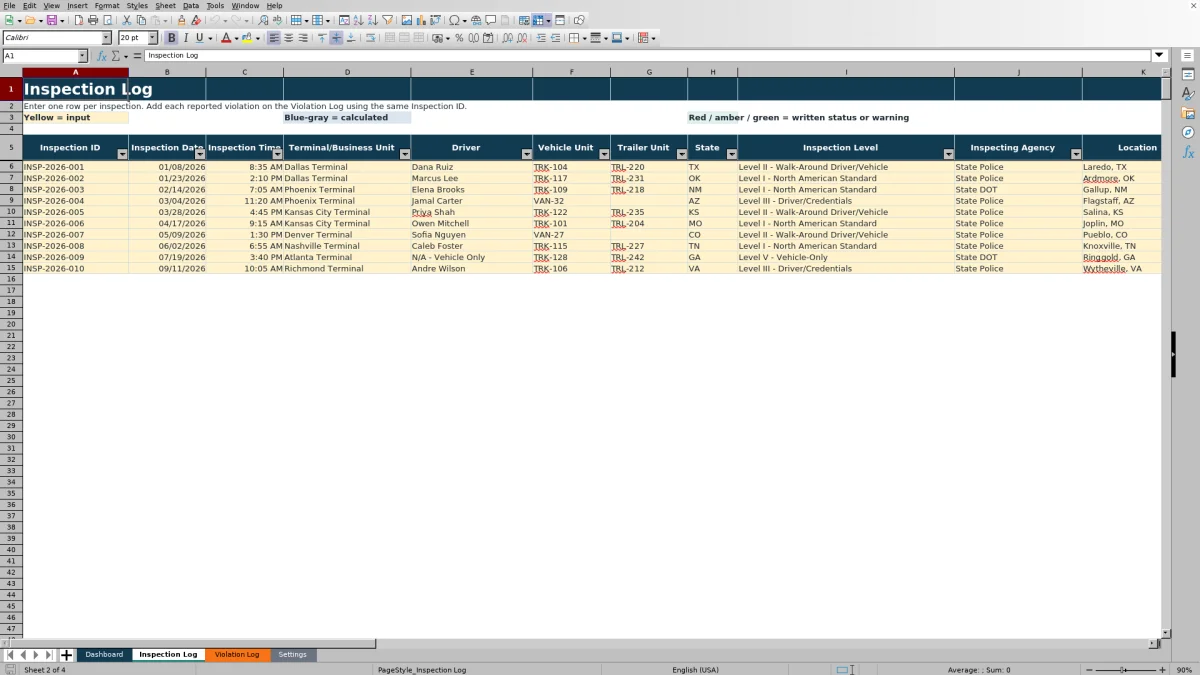Open Inspection Level filter dropdown
1200x675 pixels.
tap(948, 154)
